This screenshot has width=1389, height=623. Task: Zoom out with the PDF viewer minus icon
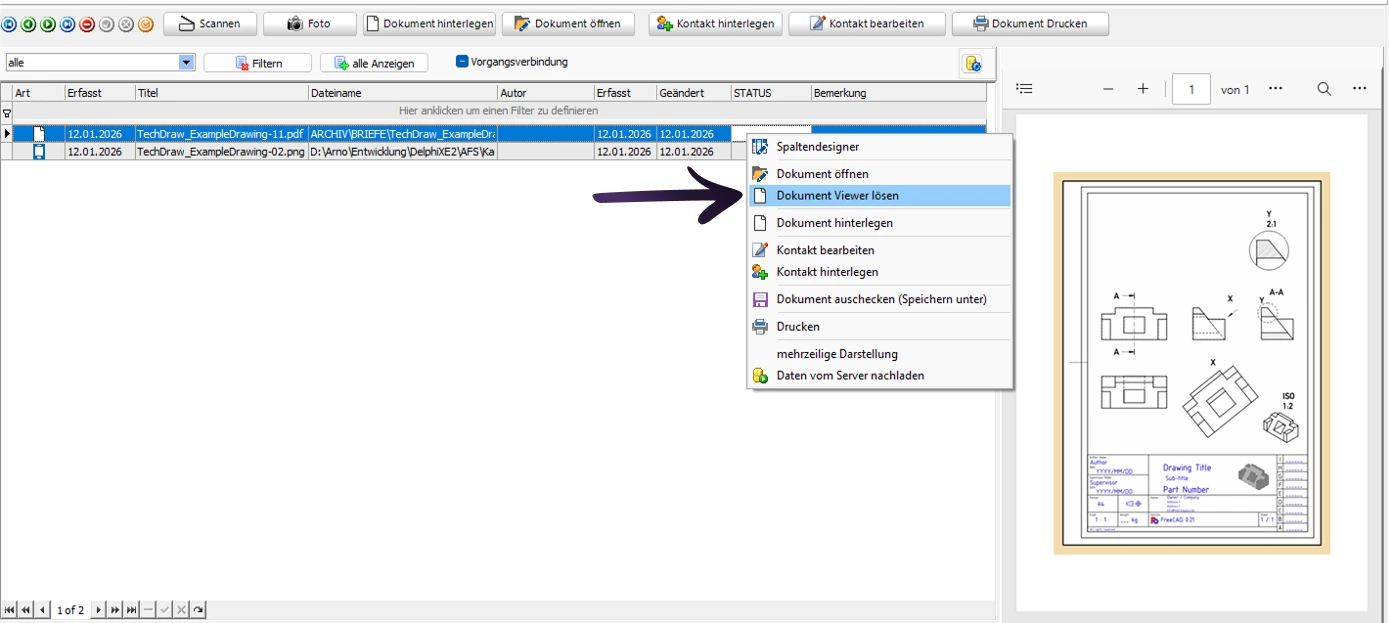1108,89
